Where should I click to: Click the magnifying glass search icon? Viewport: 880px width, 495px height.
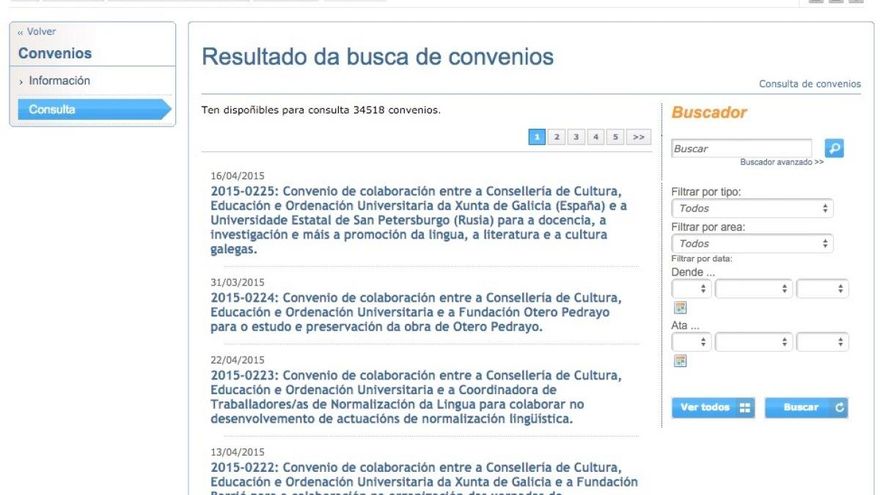pos(834,148)
